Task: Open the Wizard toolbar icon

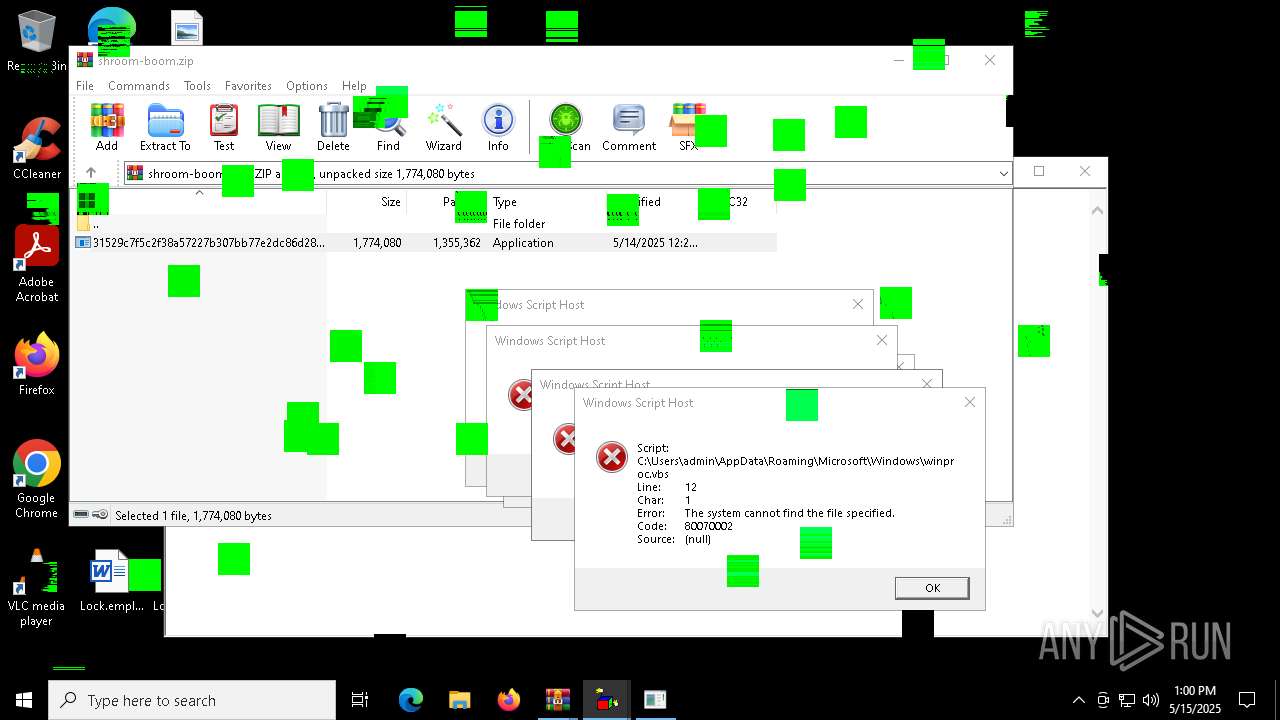Action: tap(443, 127)
